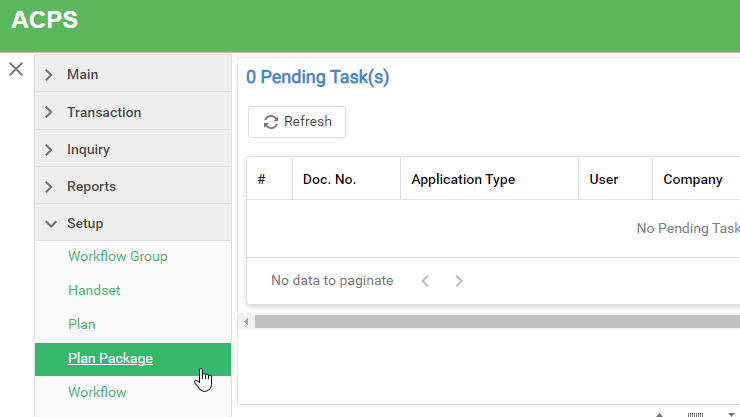Collapse the Setup menu section
Viewport: 740px width, 417px height.
tap(85, 223)
